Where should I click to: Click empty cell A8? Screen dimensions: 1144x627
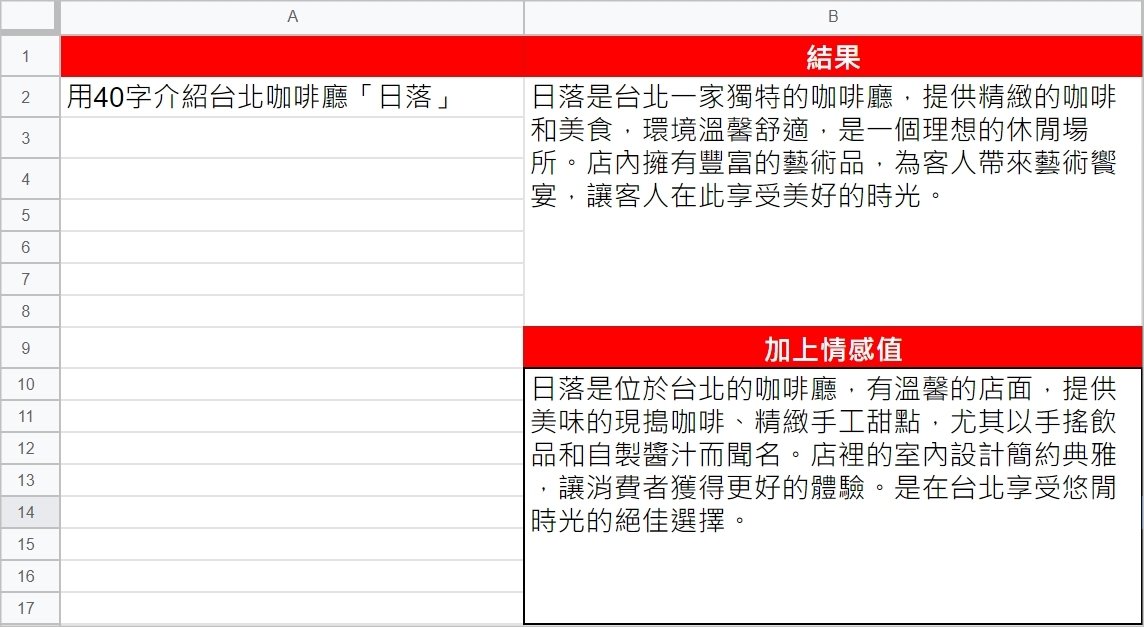click(292, 312)
